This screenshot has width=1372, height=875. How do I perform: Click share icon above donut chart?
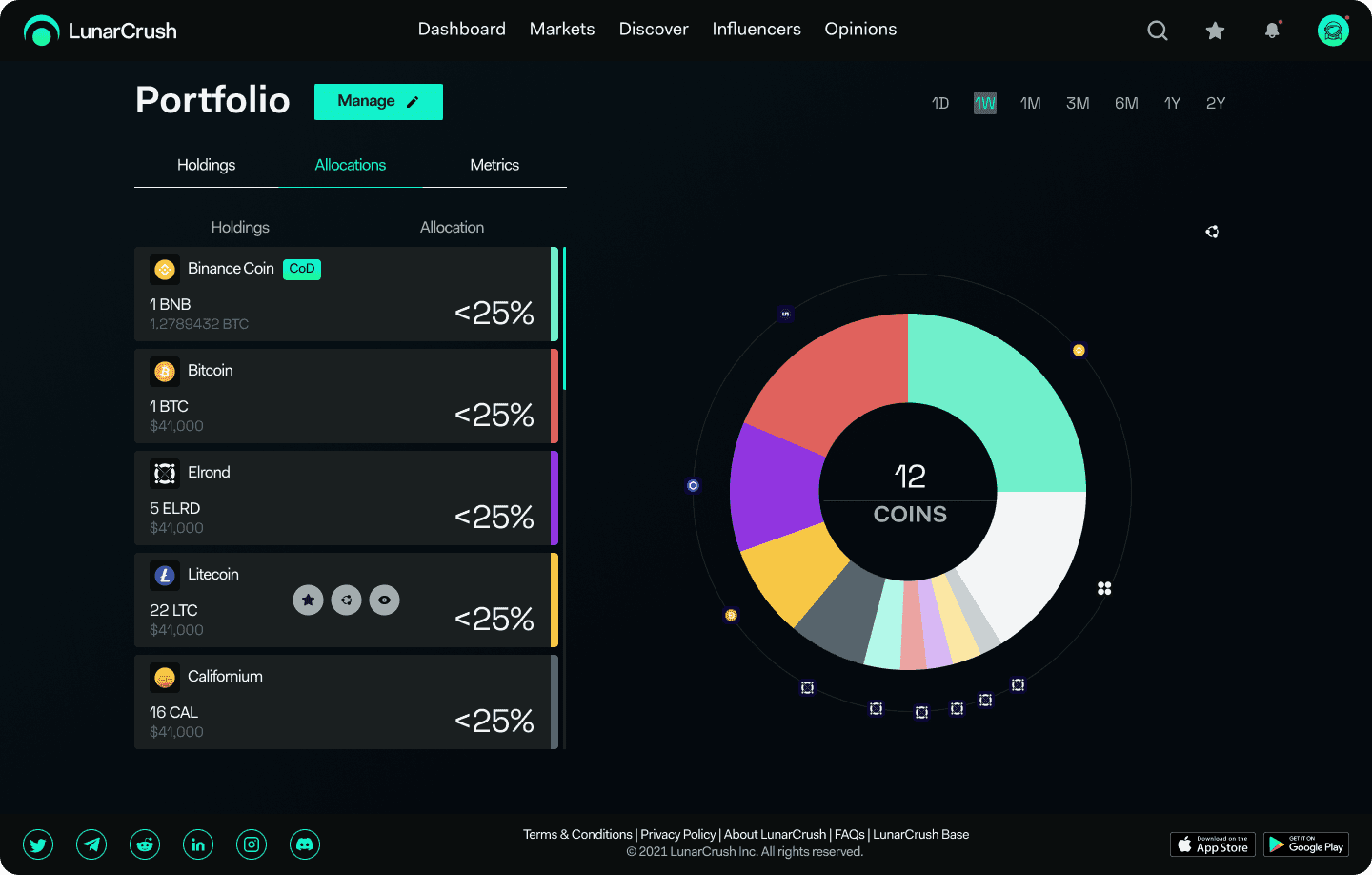click(1212, 232)
